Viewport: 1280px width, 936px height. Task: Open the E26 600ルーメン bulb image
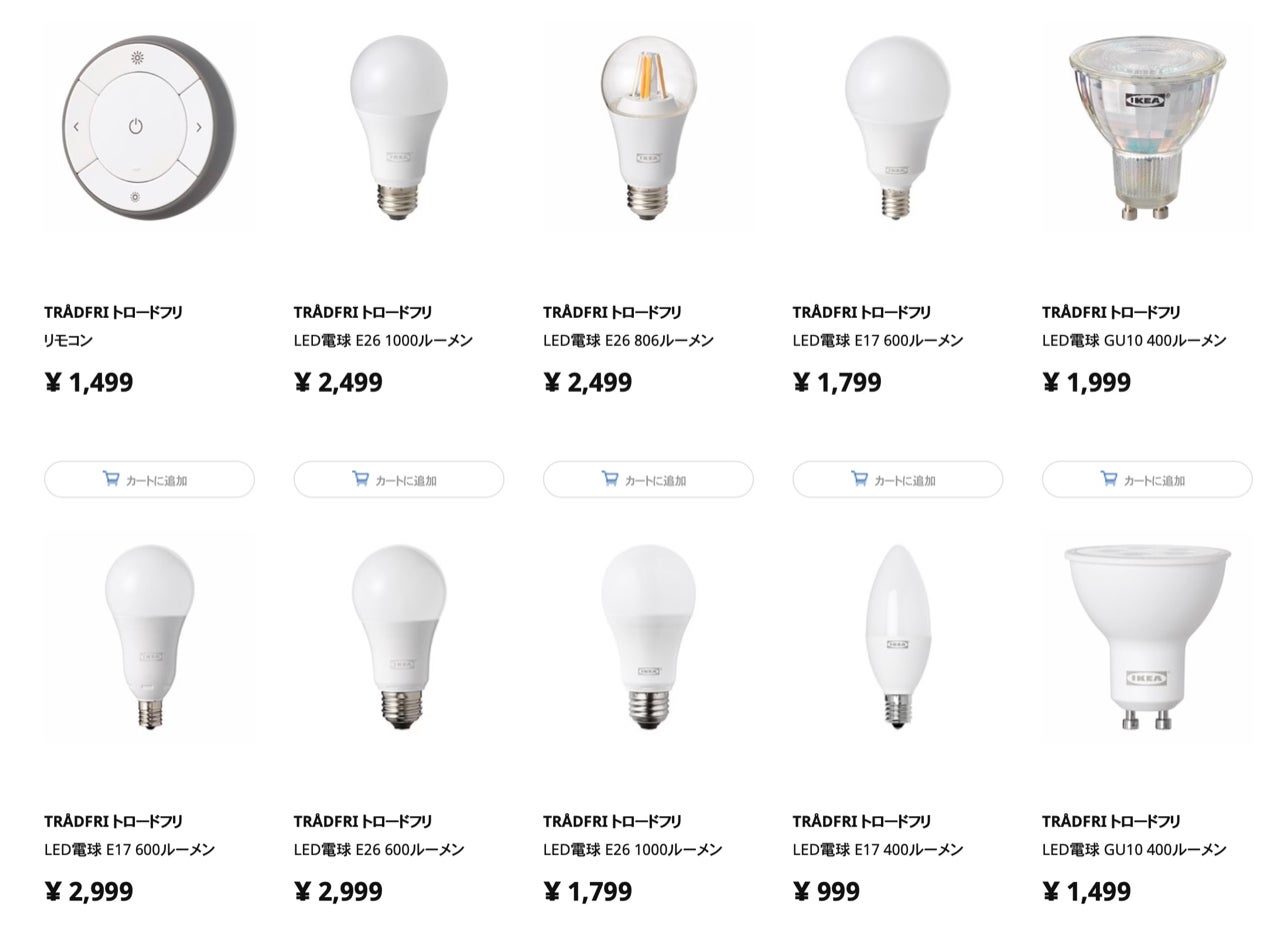(x=398, y=638)
